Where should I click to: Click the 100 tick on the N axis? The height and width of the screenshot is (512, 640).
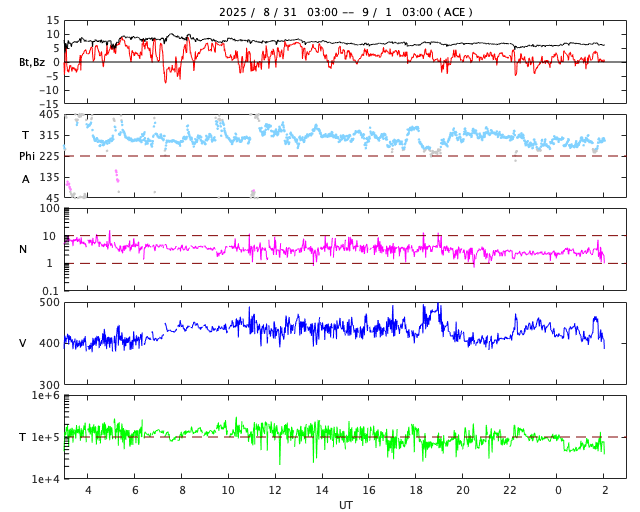[49, 209]
